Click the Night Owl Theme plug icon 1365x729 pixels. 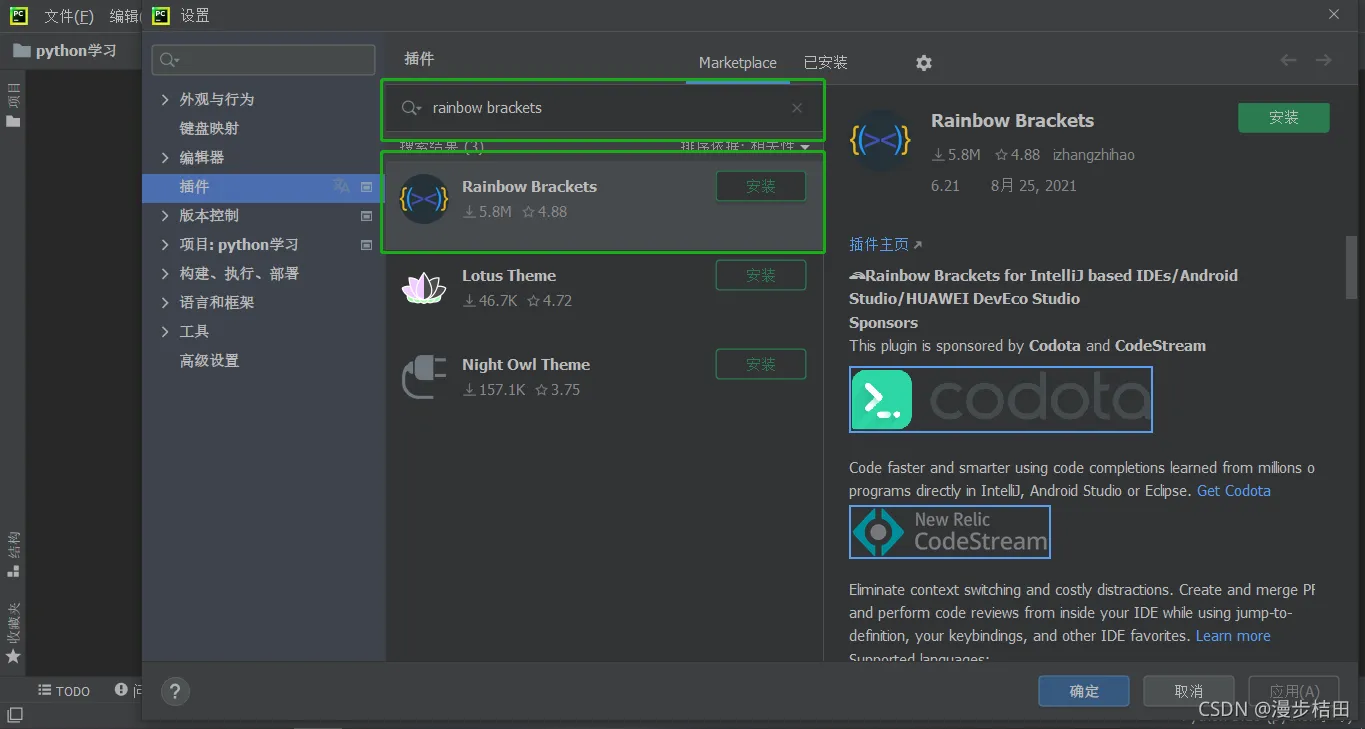tap(423, 377)
